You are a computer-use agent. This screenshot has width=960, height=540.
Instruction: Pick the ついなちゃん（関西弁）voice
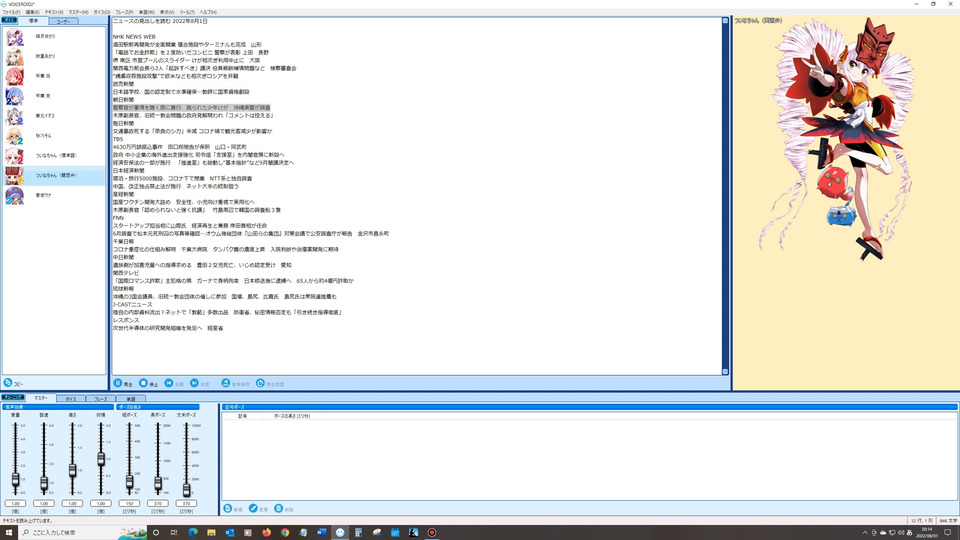click(x=54, y=176)
